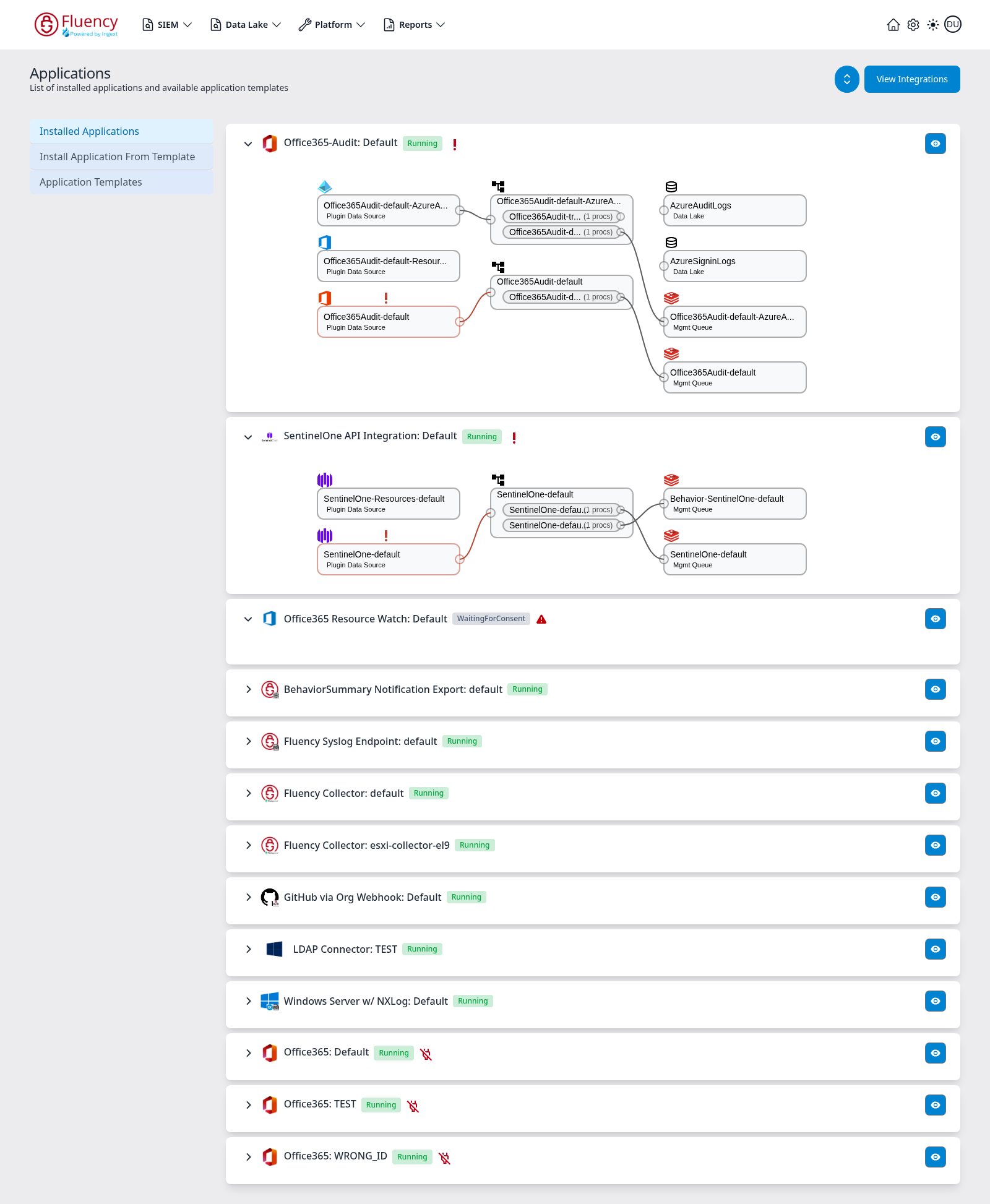Click the View Integrations button
The image size is (990, 1204).
click(912, 79)
